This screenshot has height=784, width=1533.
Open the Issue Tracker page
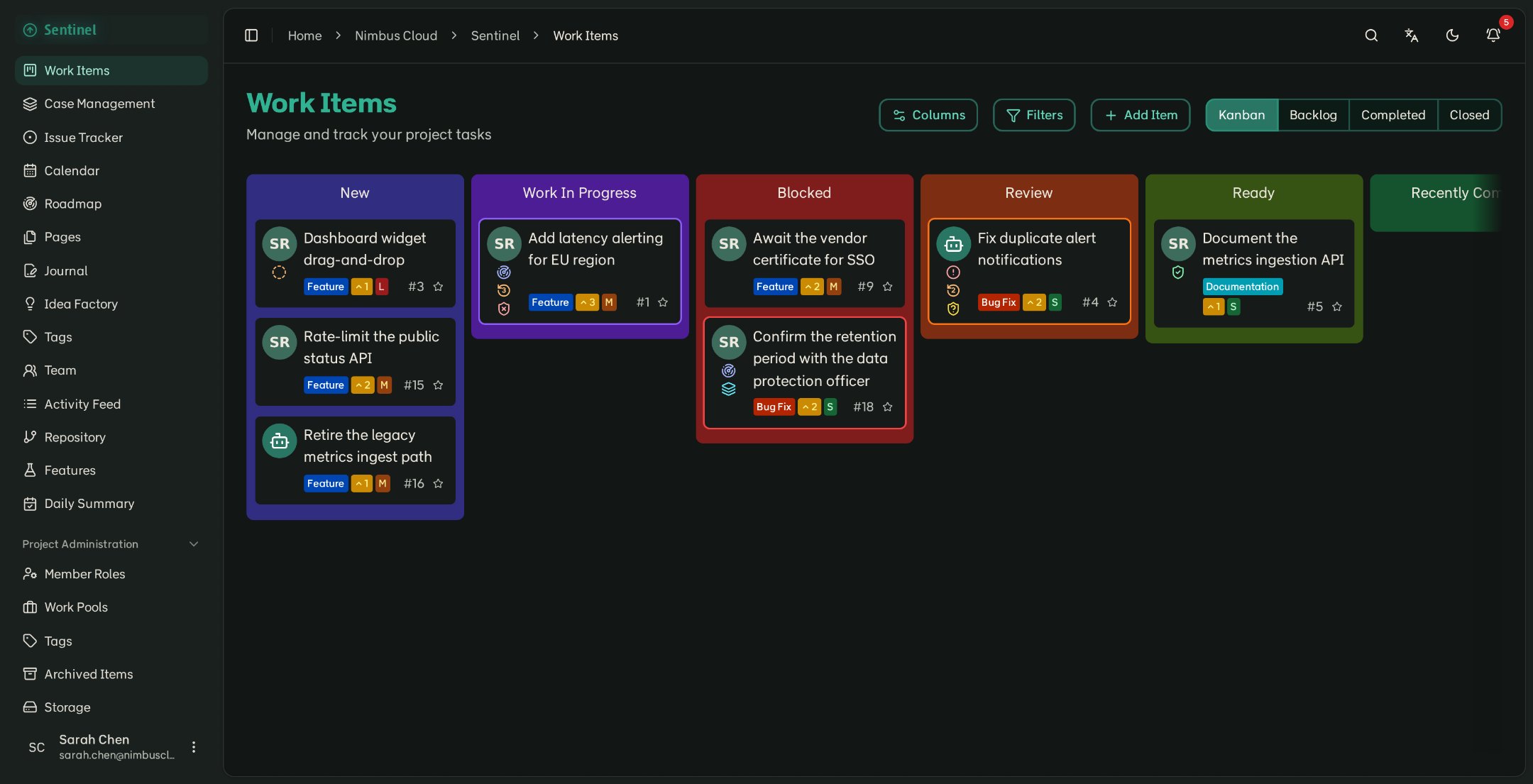111,138
